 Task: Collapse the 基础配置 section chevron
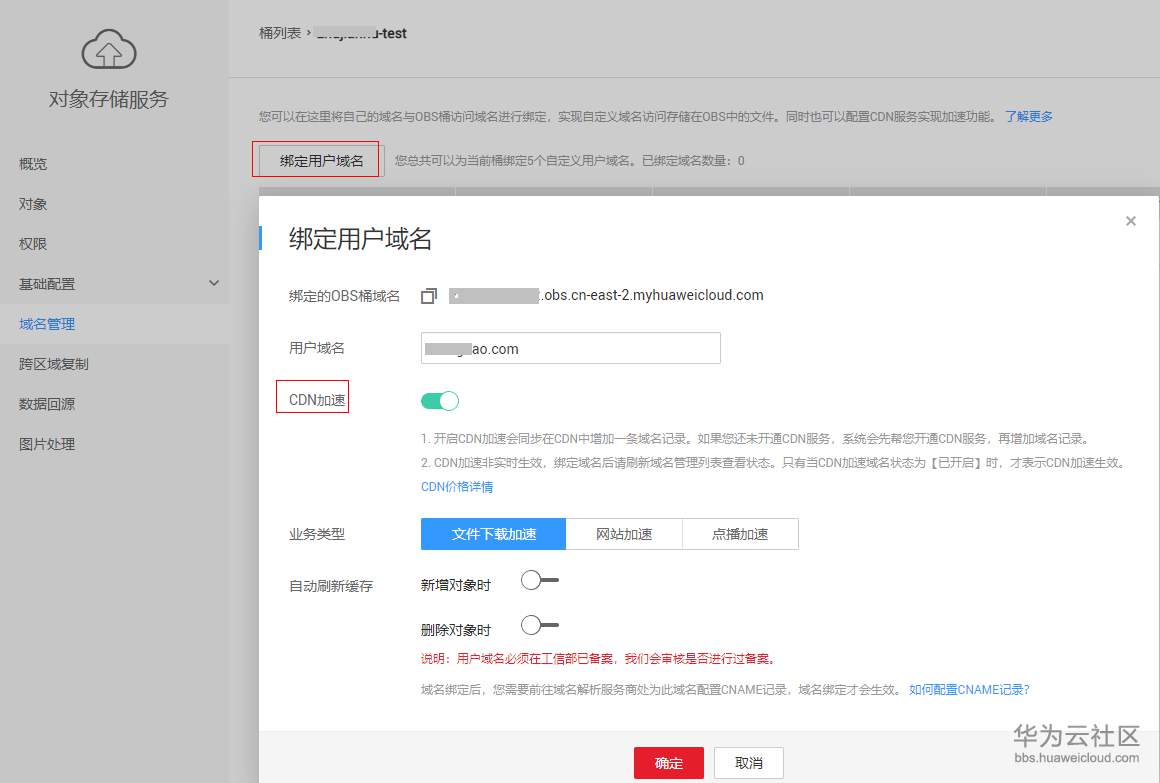pyautogui.click(x=213, y=283)
